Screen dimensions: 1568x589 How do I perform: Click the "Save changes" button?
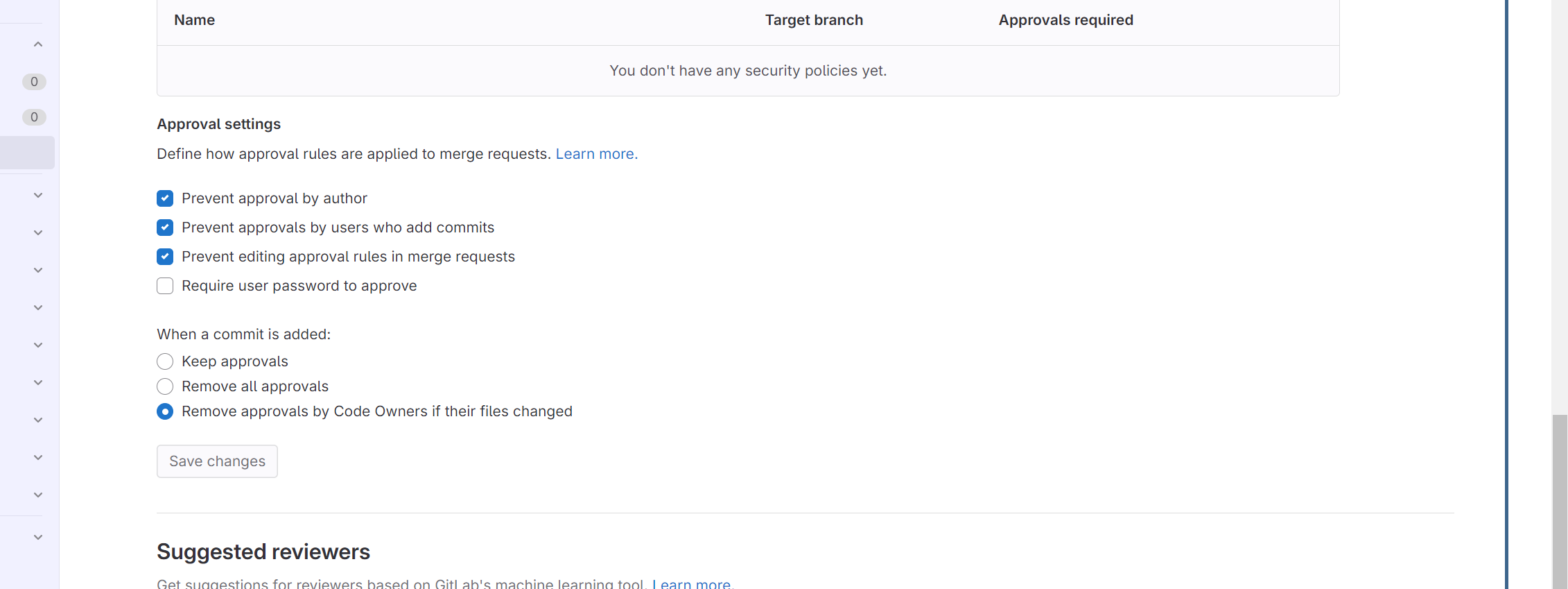pos(217,461)
